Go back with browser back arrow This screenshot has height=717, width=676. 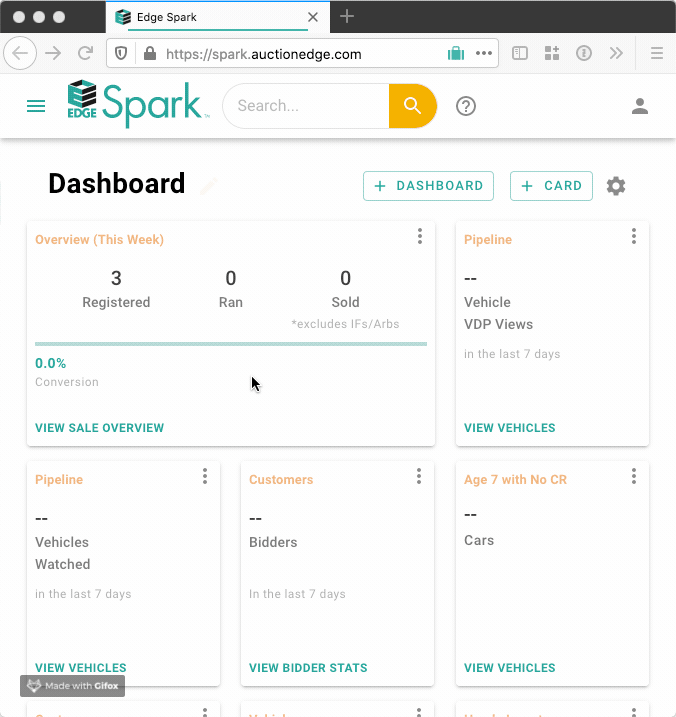click(20, 54)
